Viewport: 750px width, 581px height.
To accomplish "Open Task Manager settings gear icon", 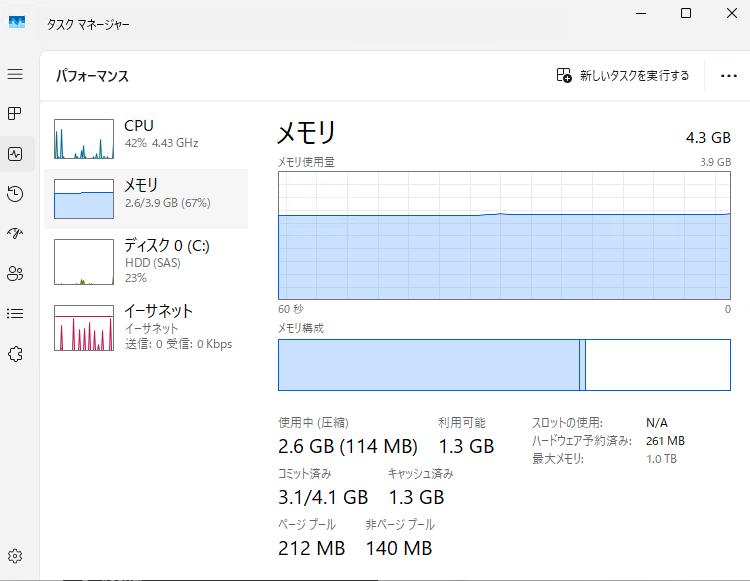I will click(x=15, y=556).
